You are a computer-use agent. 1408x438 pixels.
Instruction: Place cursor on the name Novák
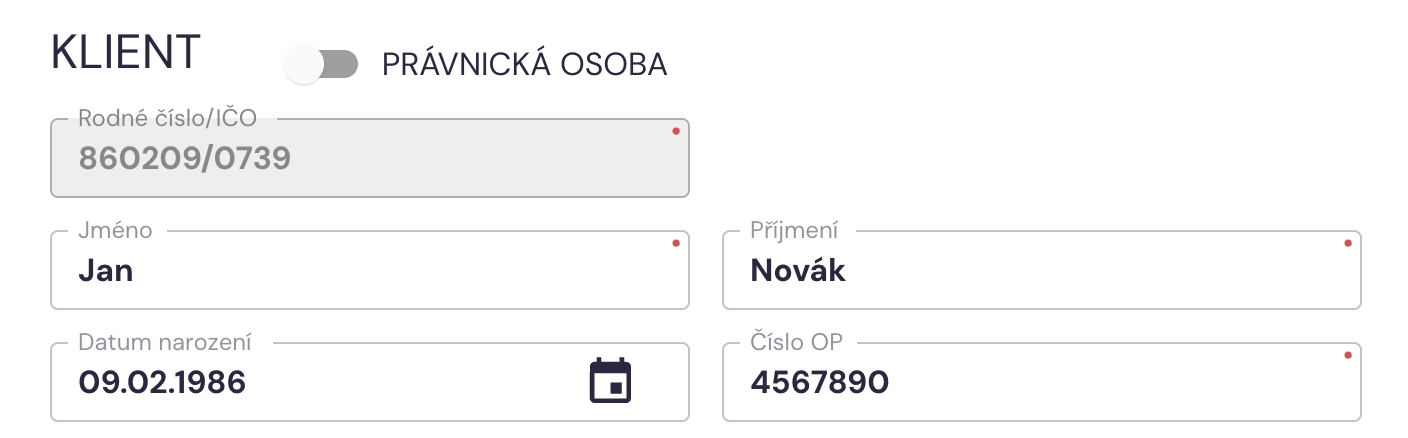coord(798,271)
